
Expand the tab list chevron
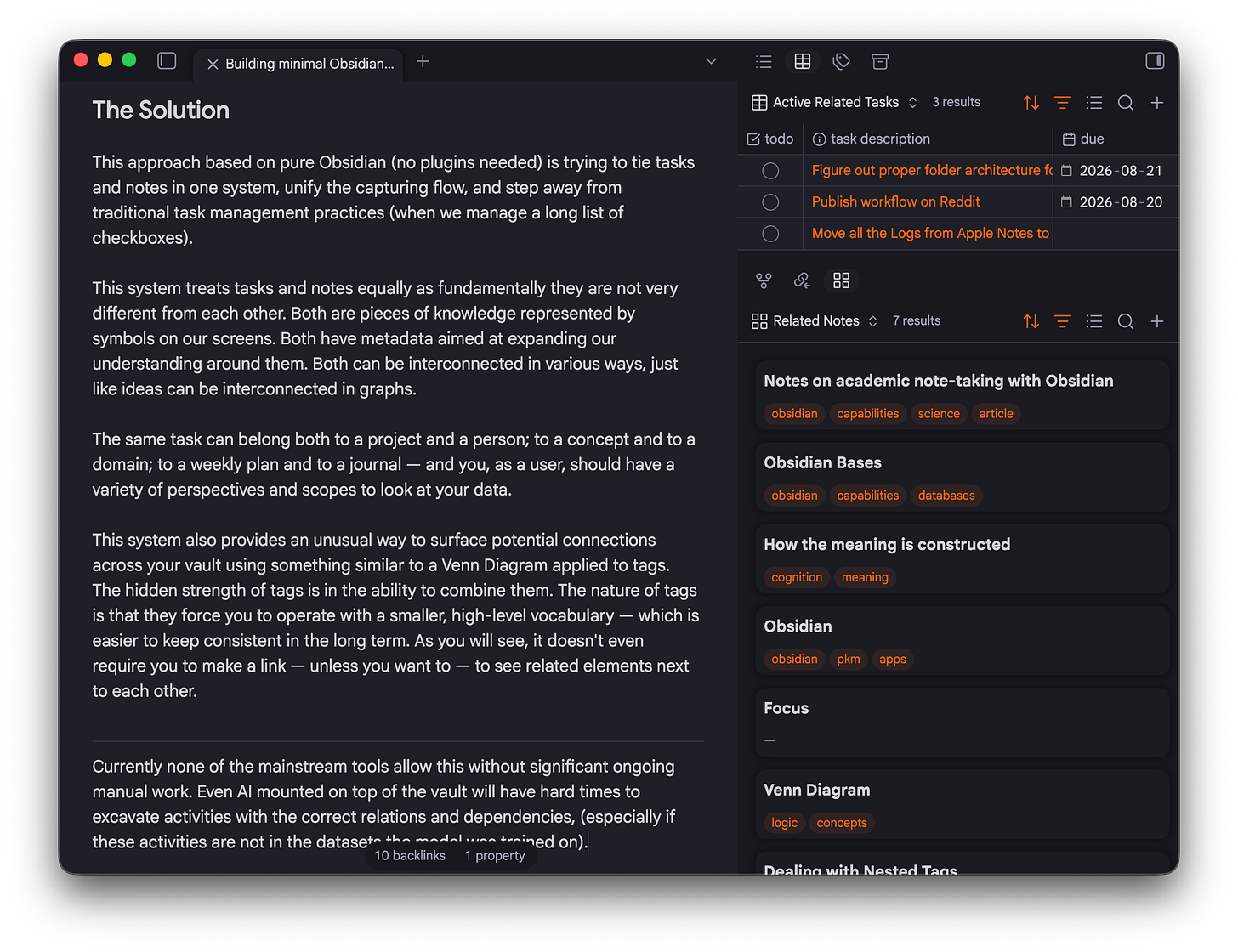click(x=711, y=61)
